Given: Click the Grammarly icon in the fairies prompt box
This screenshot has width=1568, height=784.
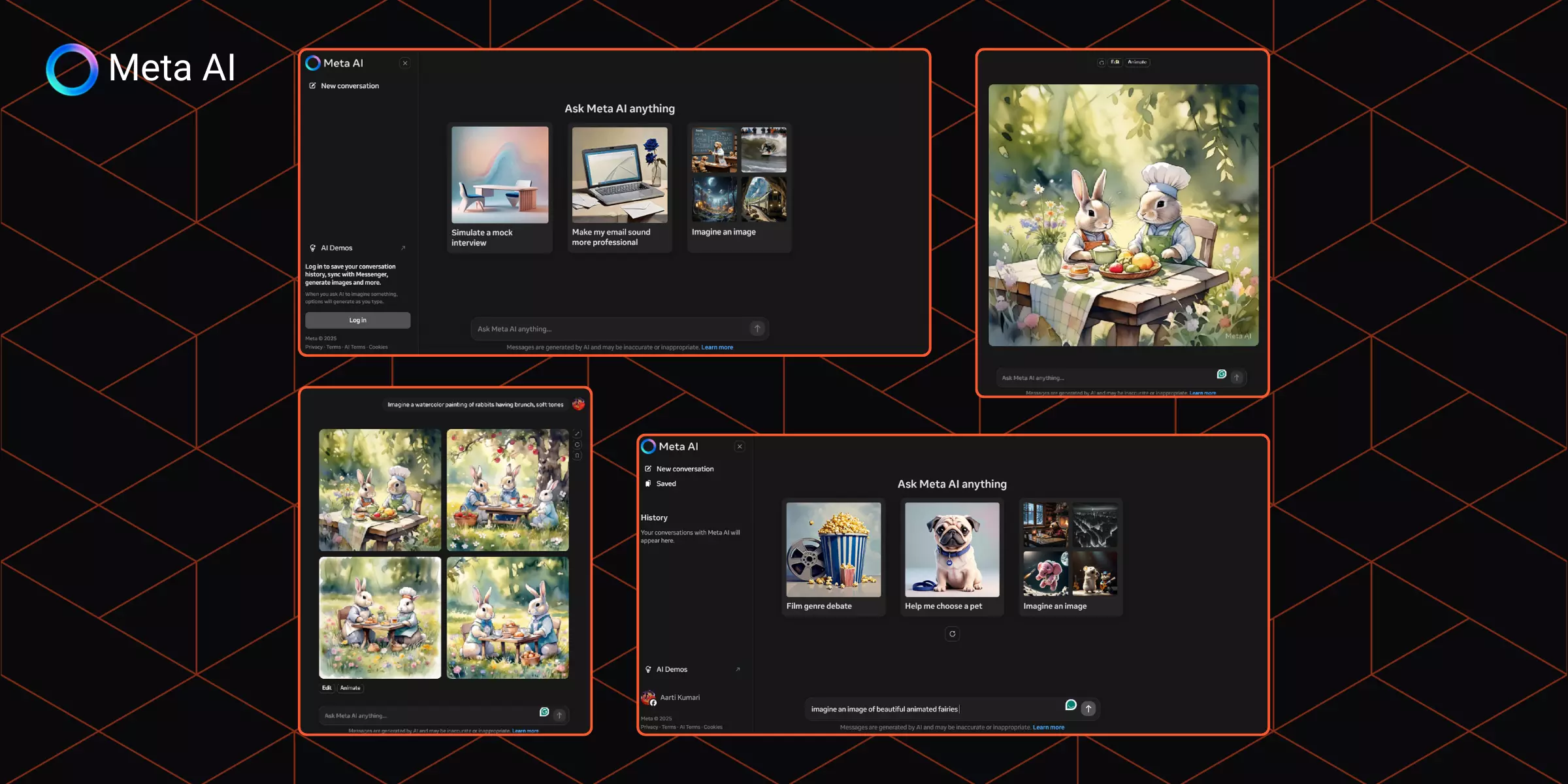Looking at the screenshot, I should [x=1071, y=705].
